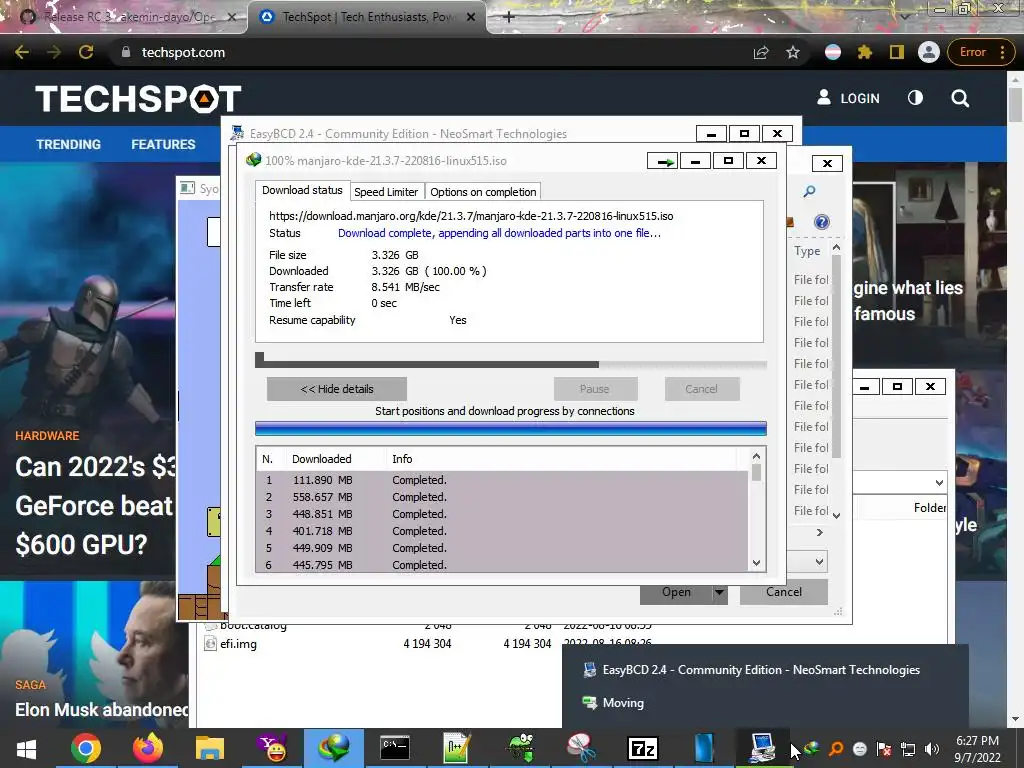Screen dimensions: 1024x768
Task: Click the Type column scroll-up arrow
Action: click(836, 248)
